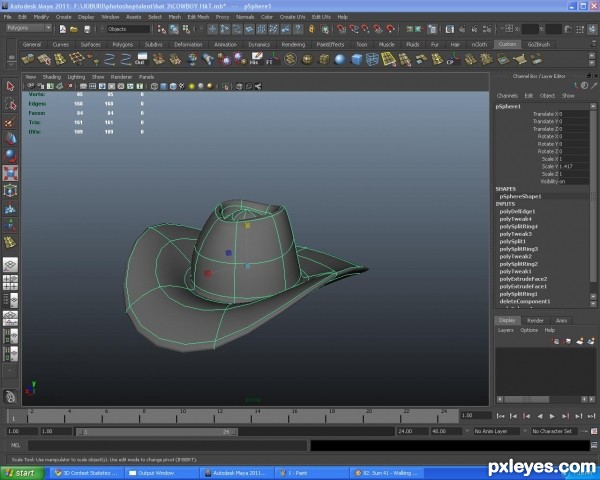Screen dimensions: 600x480
Task: Open the Polygons menu set dropdown
Action: (29, 28)
